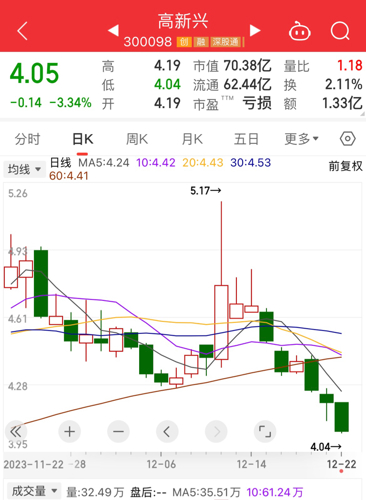Go to next stock with right triangle
Screen dimensions: 366x500
[x=255, y=30]
